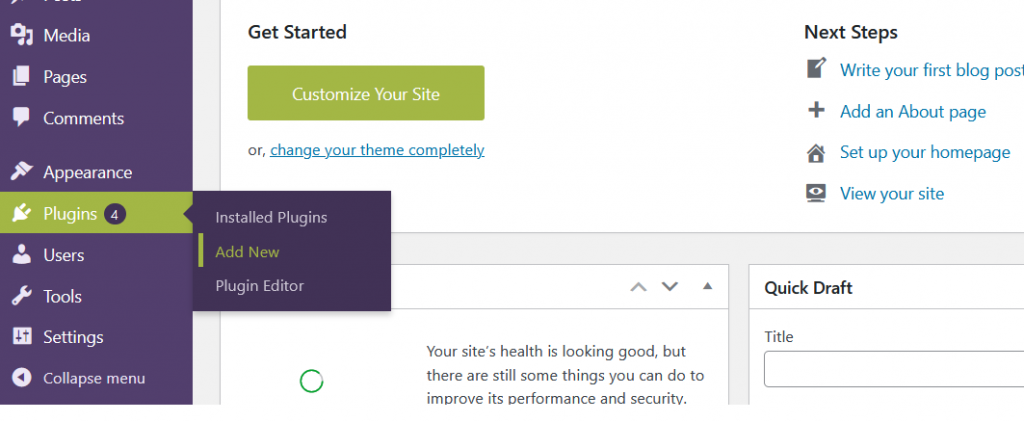
Task: Move Site Health widget down
Action: (x=670, y=287)
